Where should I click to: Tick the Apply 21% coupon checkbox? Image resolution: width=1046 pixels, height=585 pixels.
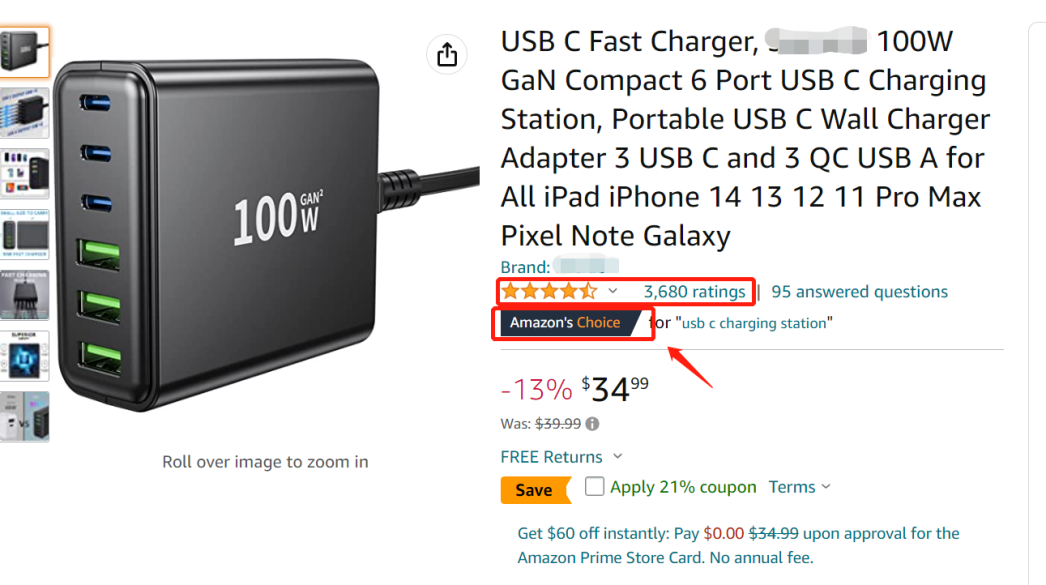(x=595, y=487)
